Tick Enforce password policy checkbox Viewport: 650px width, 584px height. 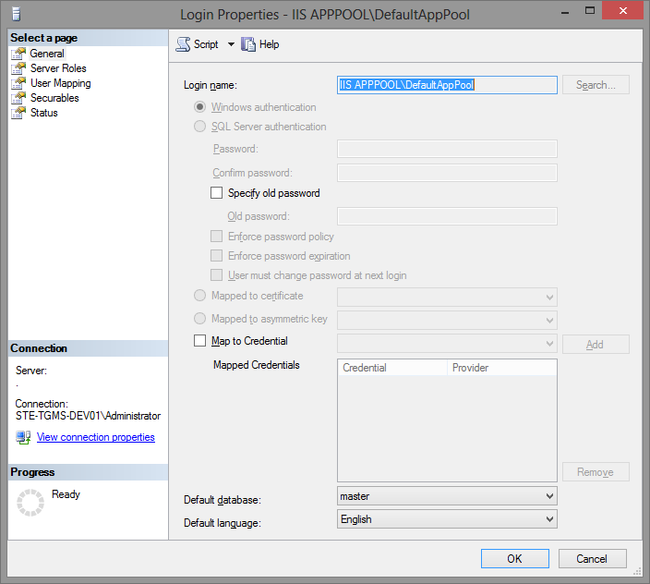[216, 236]
